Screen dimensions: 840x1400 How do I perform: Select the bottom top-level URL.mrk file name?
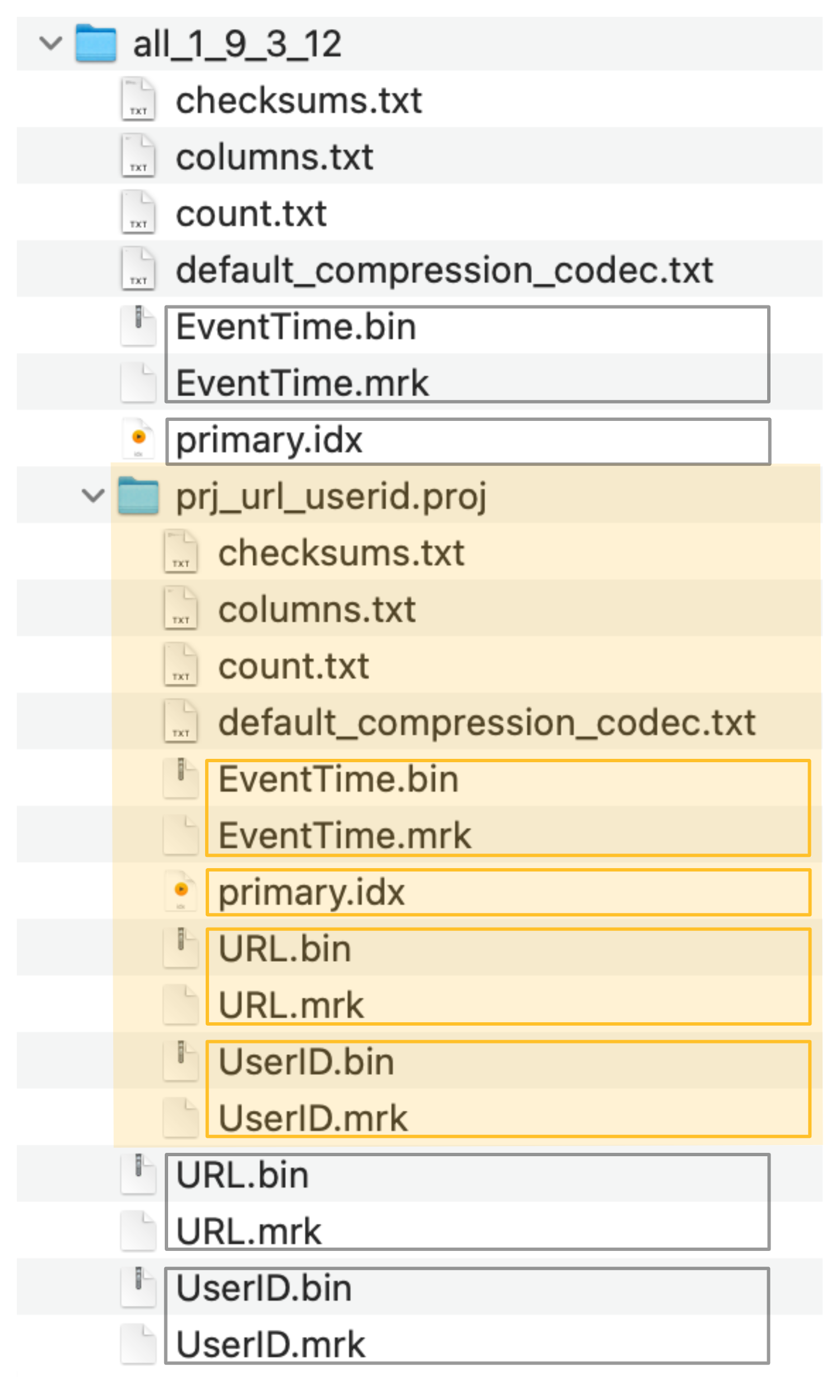click(248, 1231)
